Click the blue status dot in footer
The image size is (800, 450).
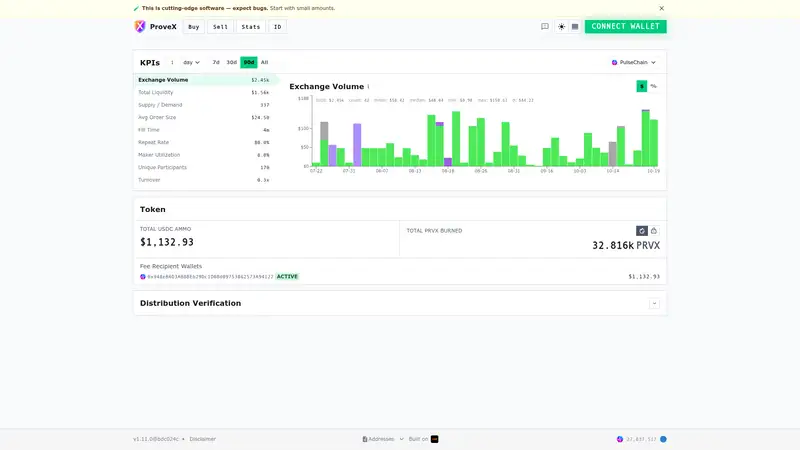click(x=663, y=439)
